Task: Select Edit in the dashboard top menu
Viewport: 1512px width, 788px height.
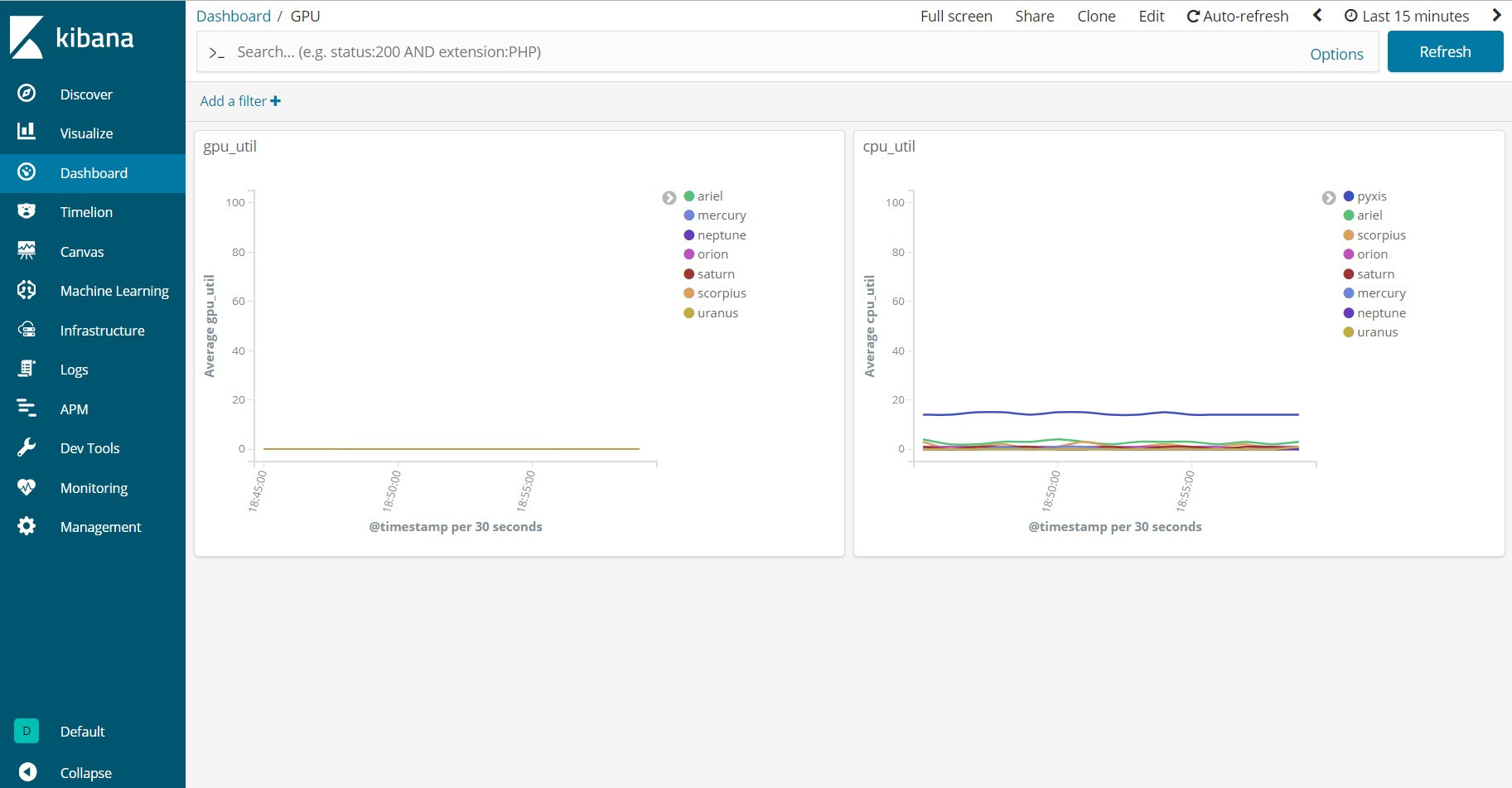Action: pyautogui.click(x=1151, y=16)
